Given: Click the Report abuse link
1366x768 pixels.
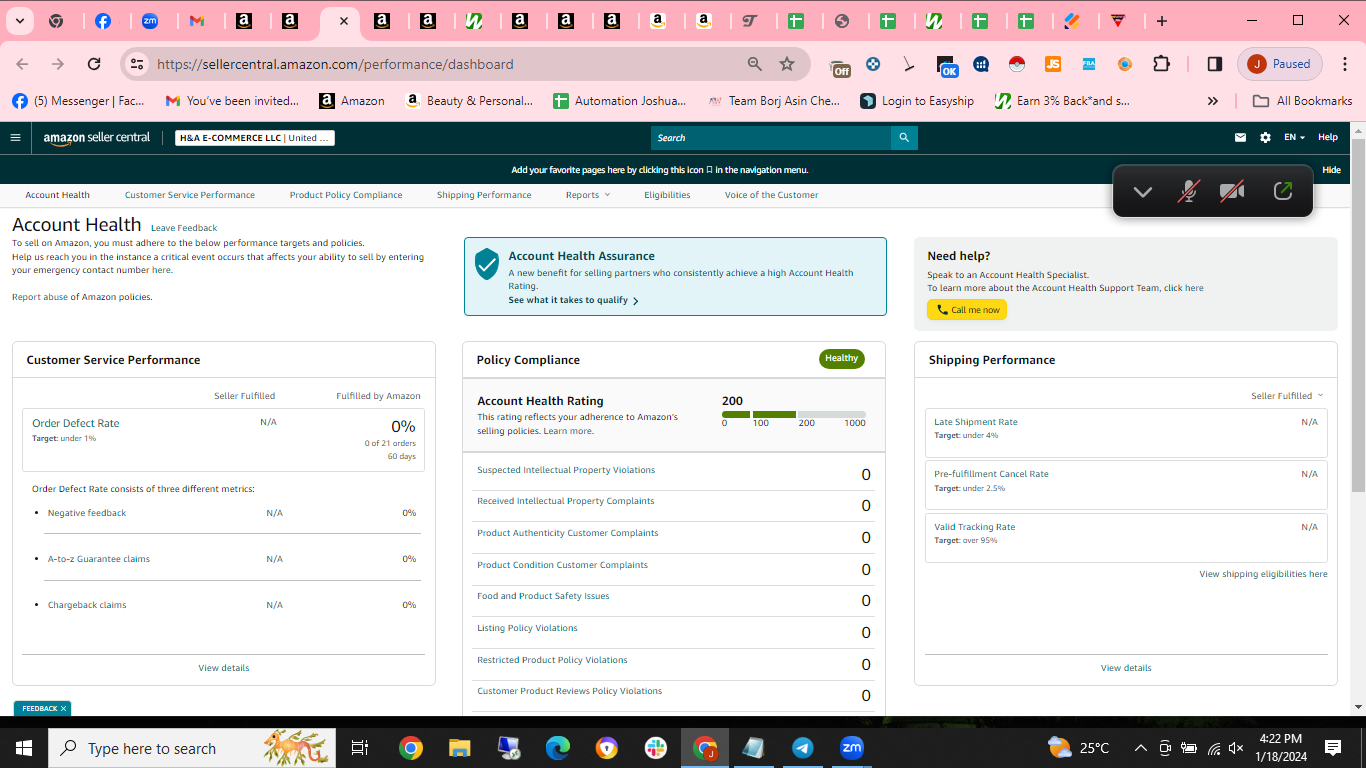Looking at the screenshot, I should point(40,297).
